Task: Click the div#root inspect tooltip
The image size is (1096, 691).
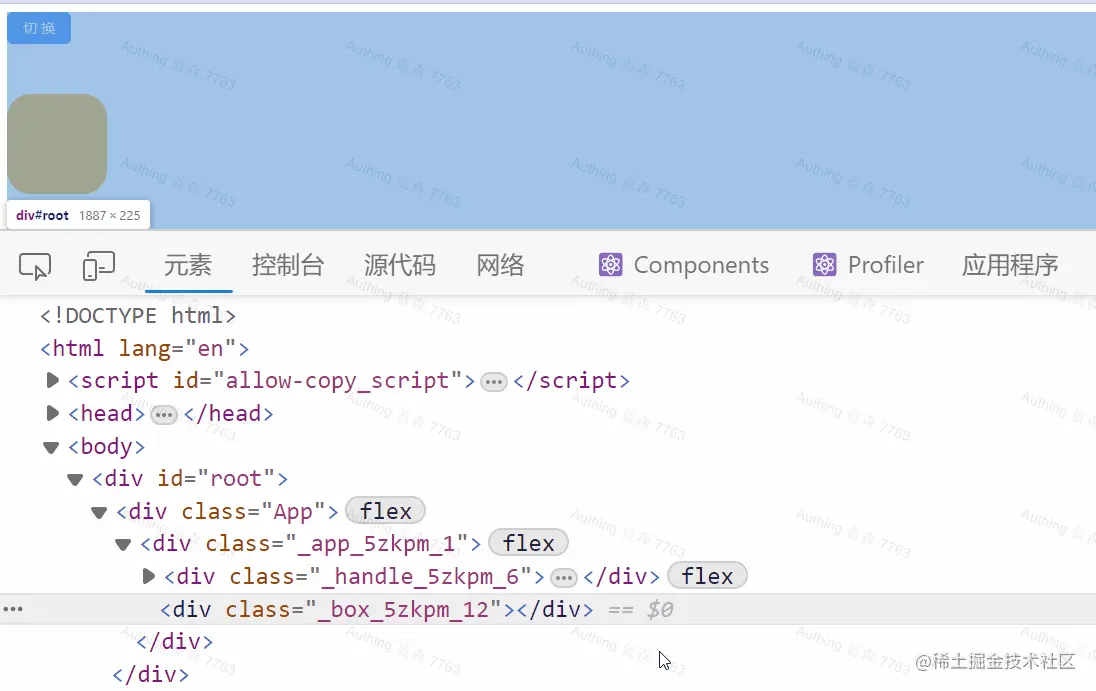Action: (78, 215)
